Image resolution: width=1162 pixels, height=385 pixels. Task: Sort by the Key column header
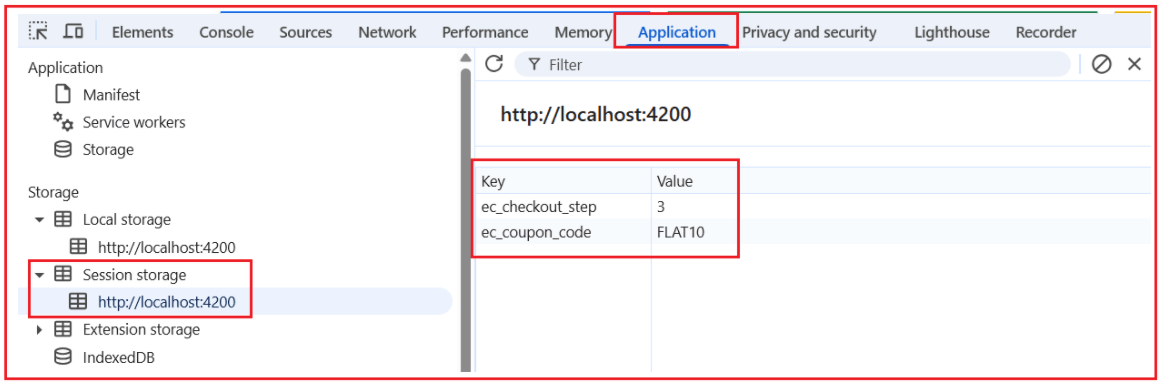click(x=563, y=181)
